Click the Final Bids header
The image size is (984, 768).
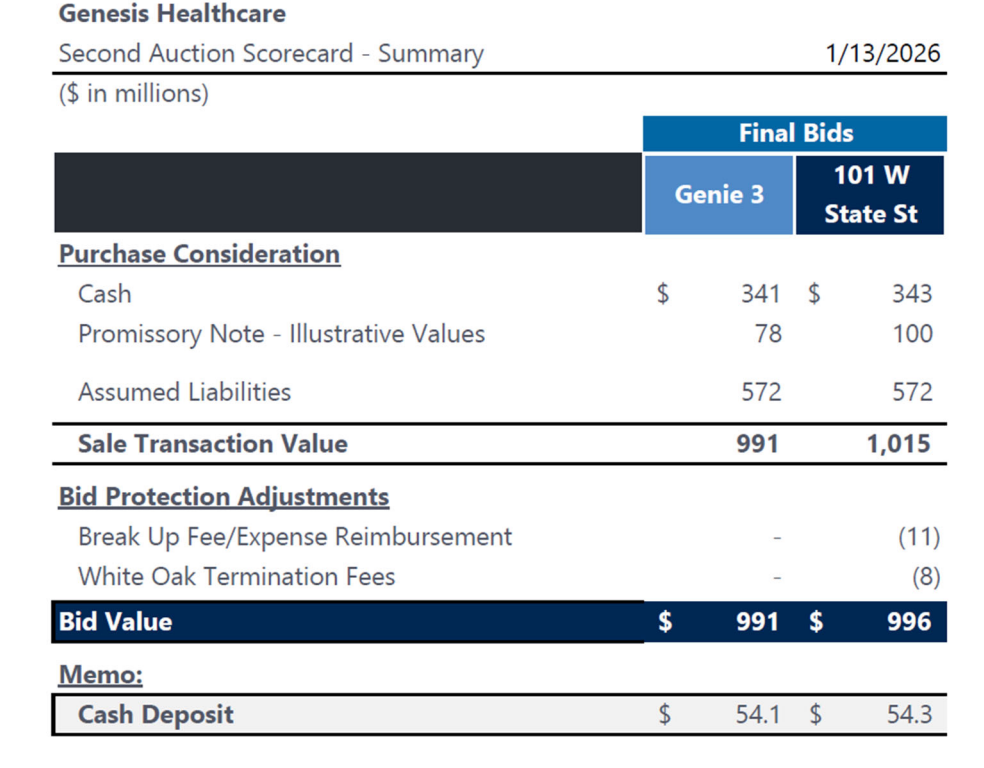click(795, 133)
